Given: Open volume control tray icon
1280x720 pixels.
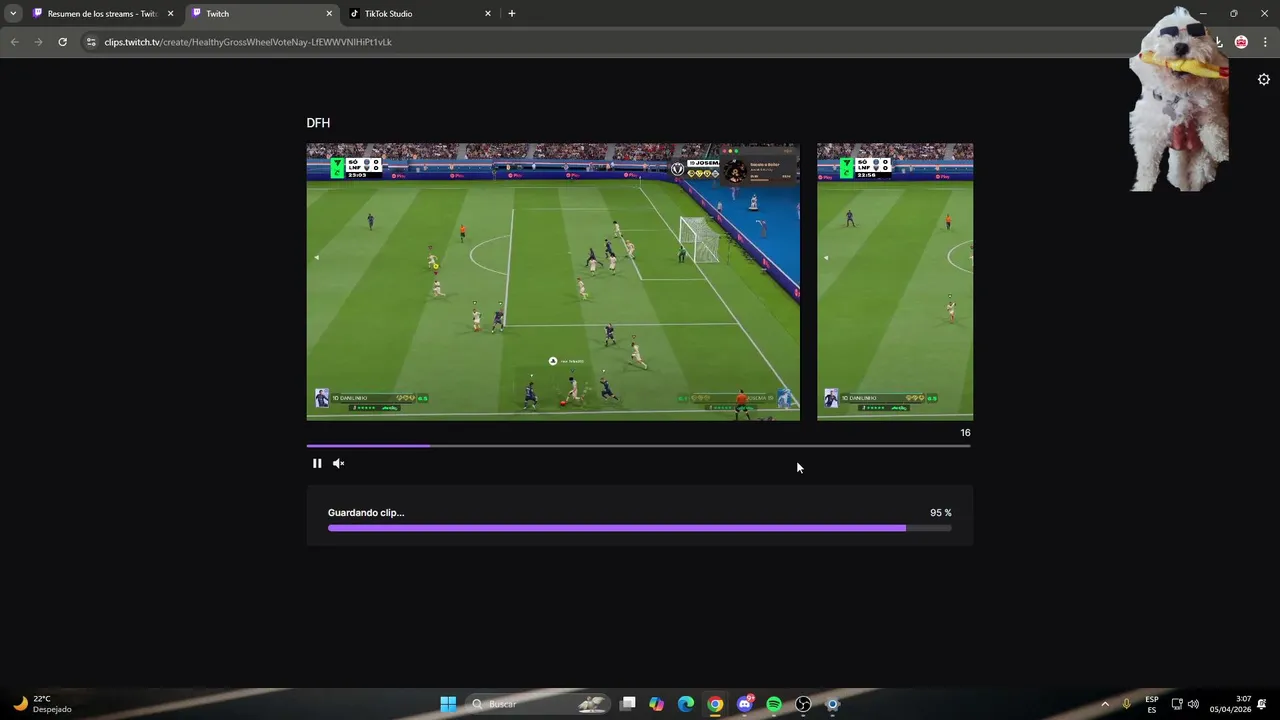Looking at the screenshot, I should (x=1193, y=704).
